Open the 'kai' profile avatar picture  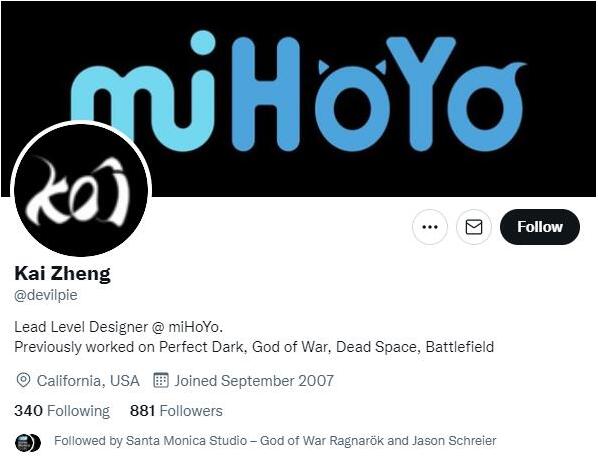click(81, 190)
